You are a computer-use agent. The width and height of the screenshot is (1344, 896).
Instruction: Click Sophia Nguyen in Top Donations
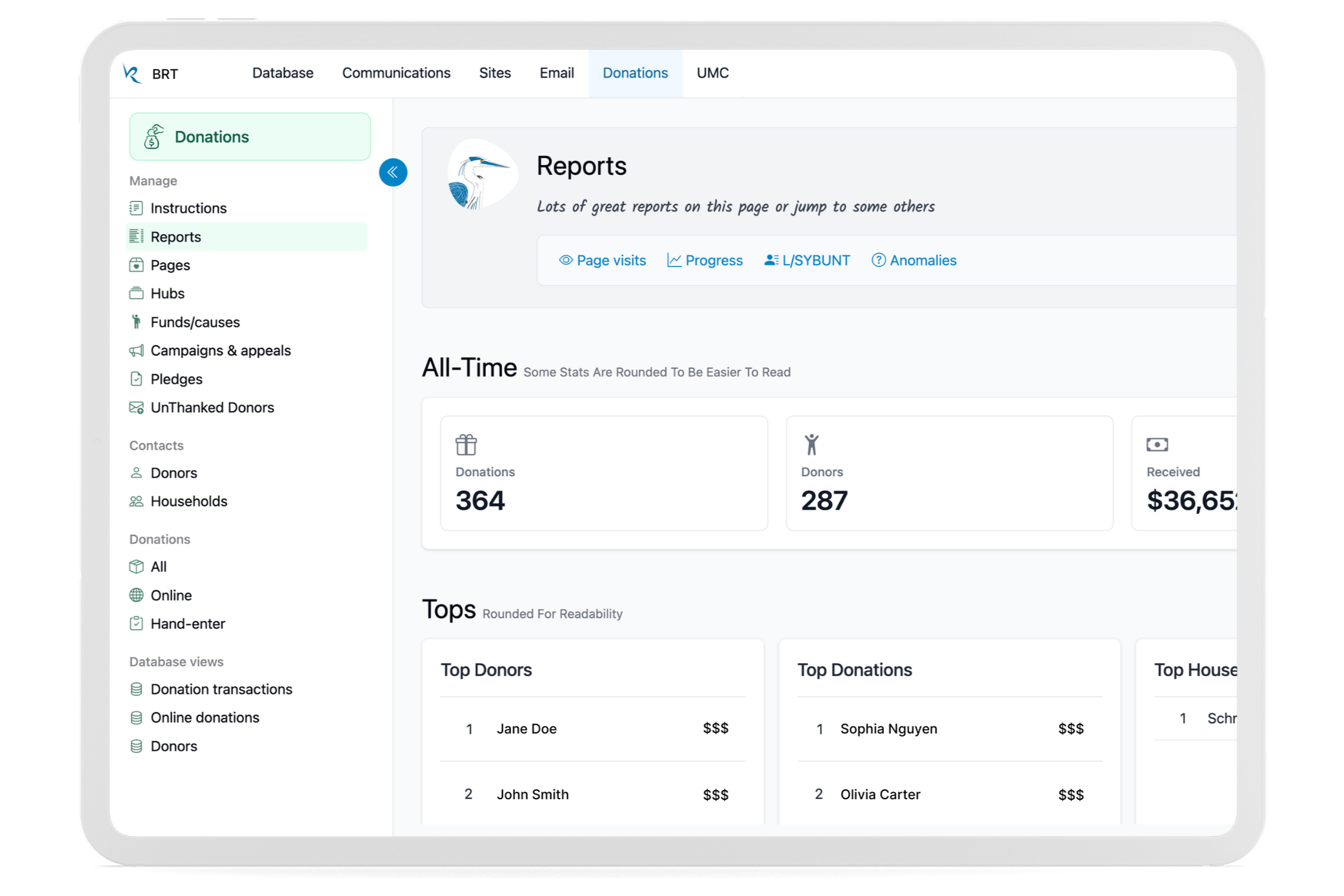[888, 728]
